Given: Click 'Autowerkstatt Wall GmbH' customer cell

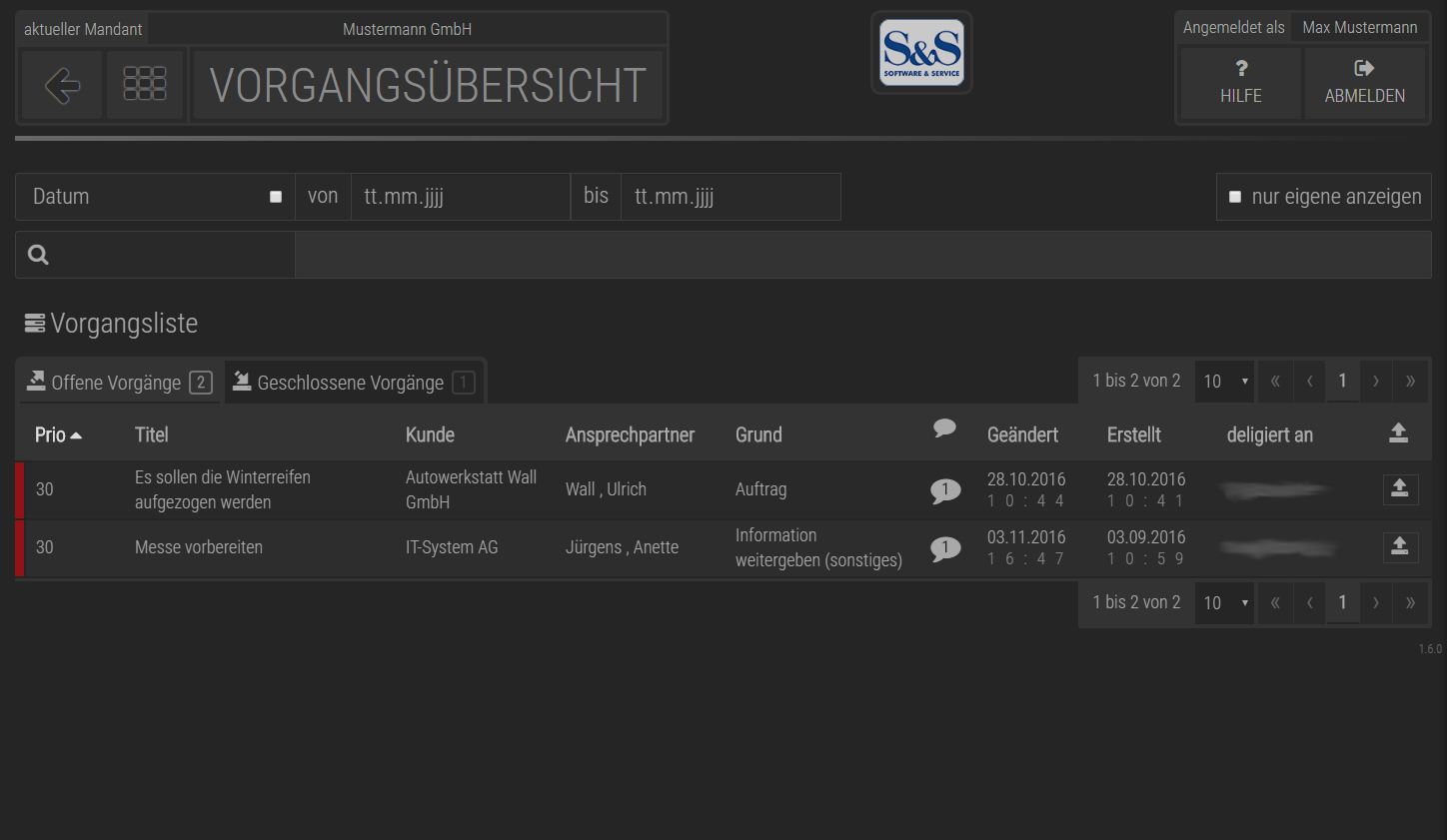Looking at the screenshot, I should pyautogui.click(x=471, y=489).
